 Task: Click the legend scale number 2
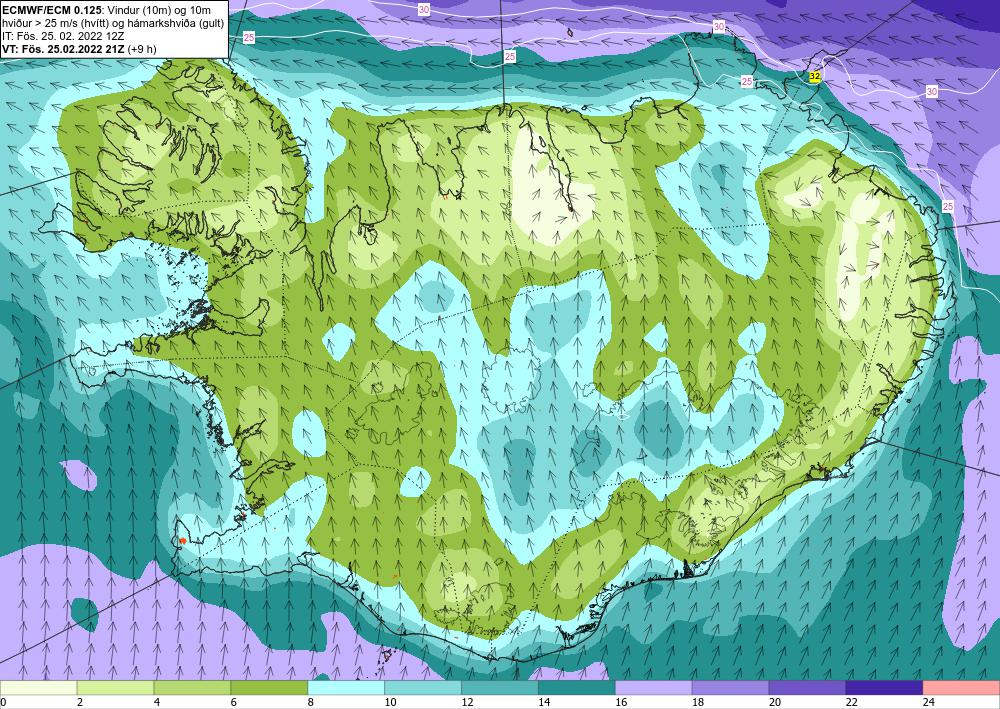click(80, 702)
